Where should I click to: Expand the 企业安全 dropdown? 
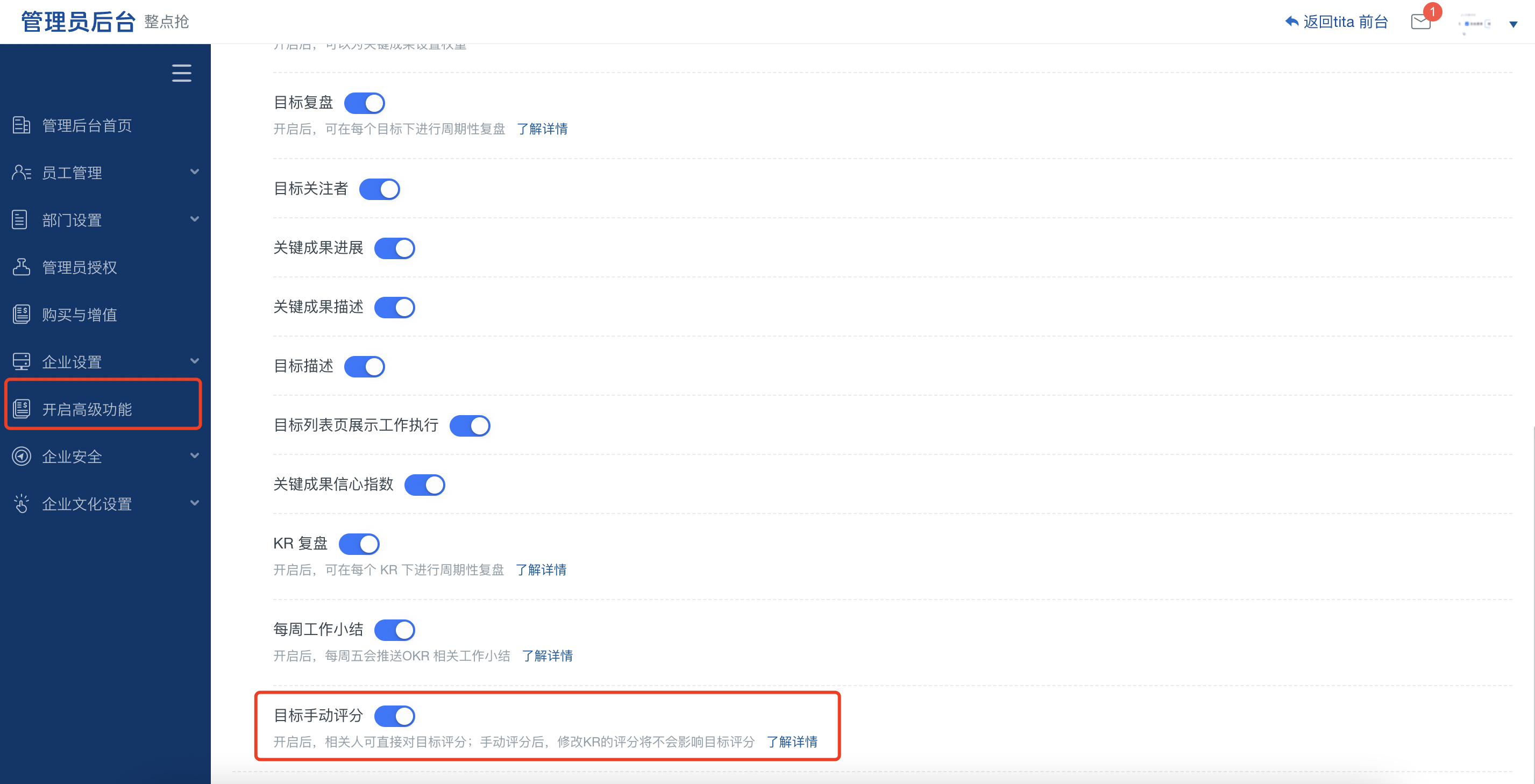pyautogui.click(x=104, y=456)
